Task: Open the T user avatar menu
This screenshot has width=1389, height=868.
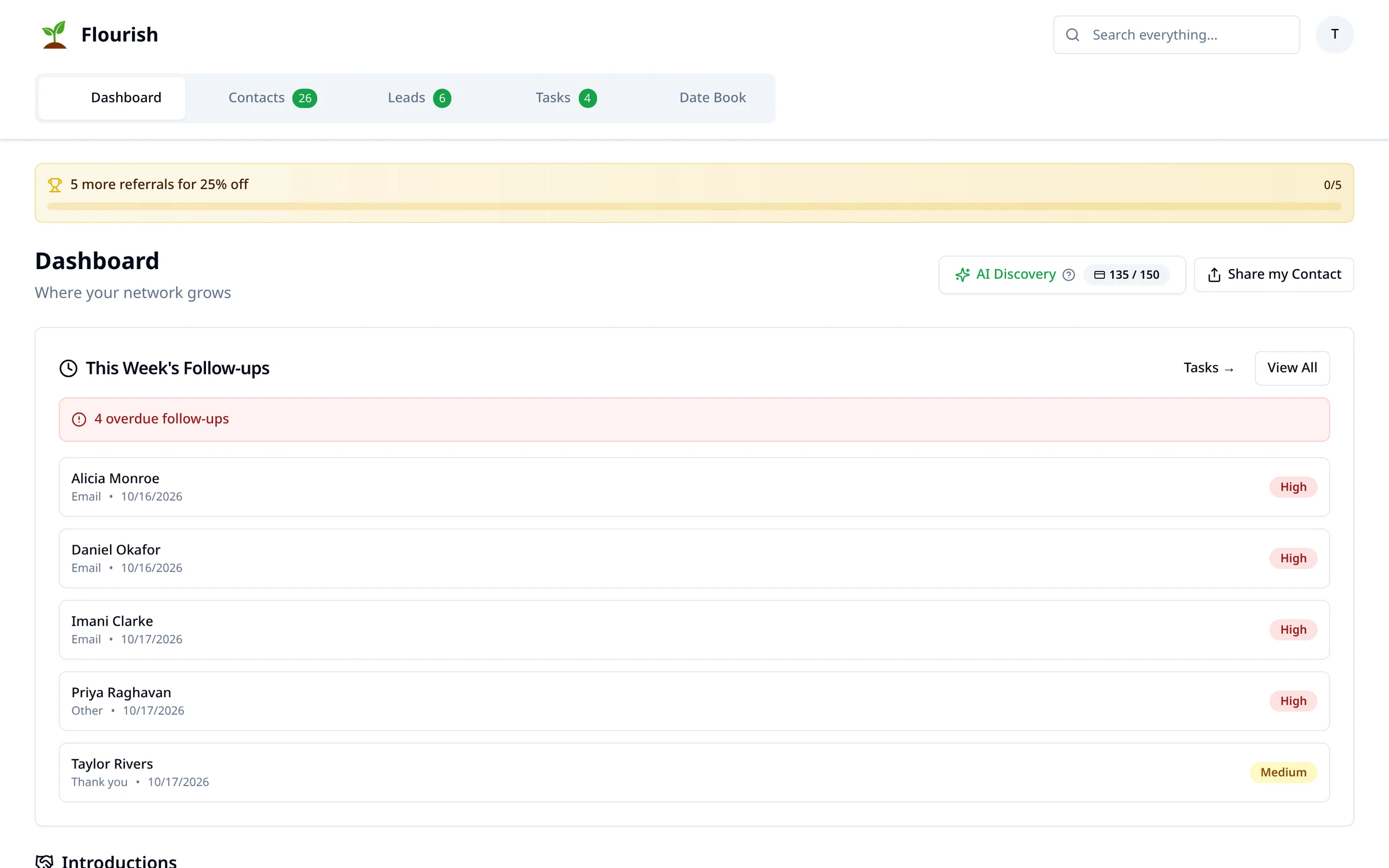Action: point(1334,35)
